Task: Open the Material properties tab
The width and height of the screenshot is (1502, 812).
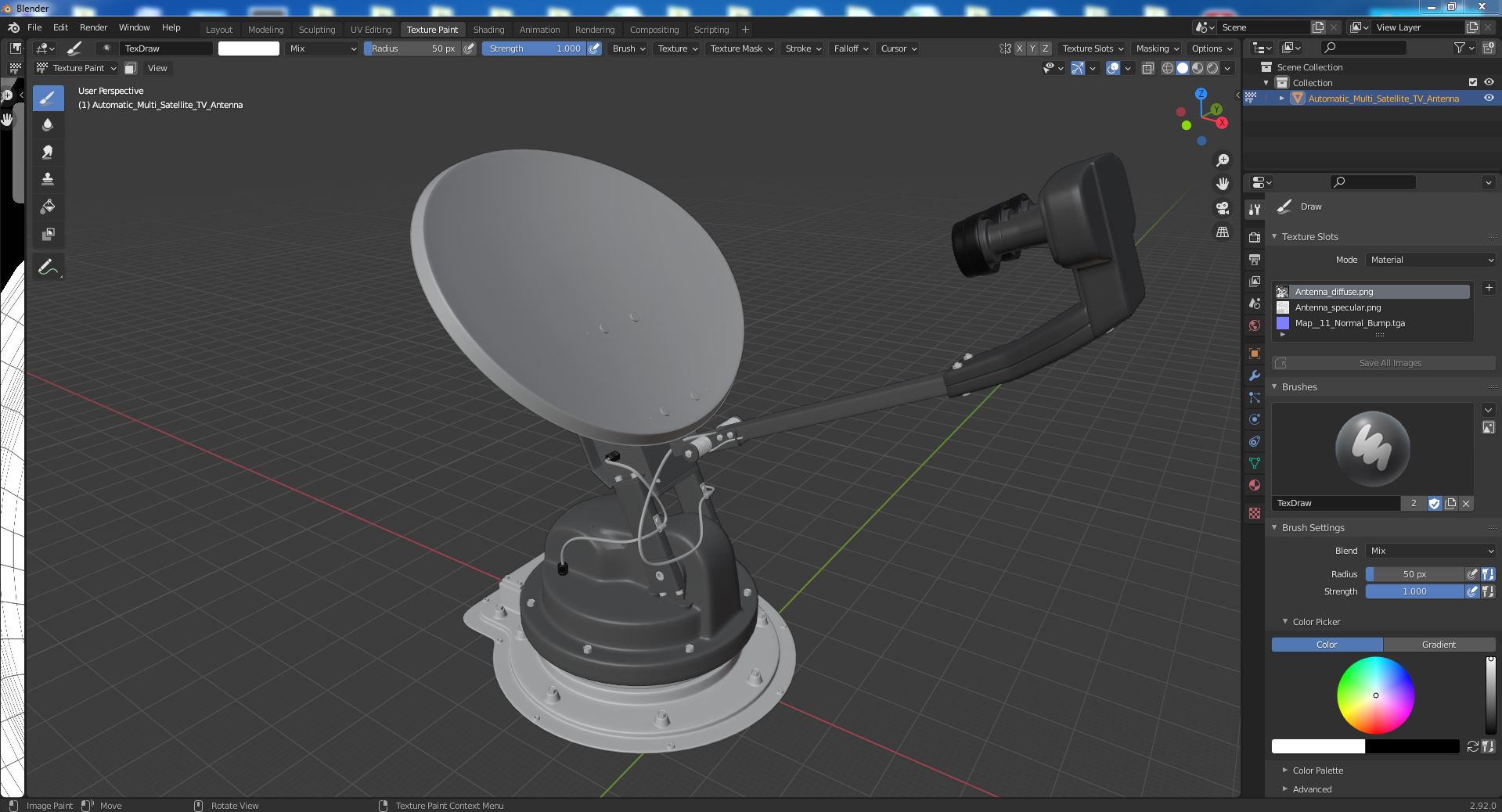Action: [1255, 484]
